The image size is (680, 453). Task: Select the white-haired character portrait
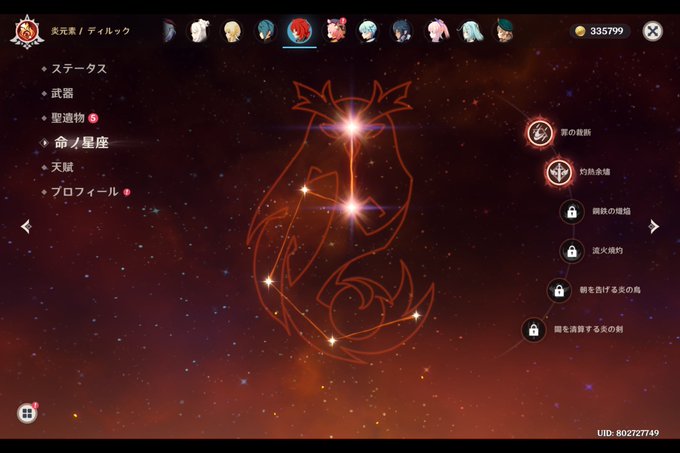pyautogui.click(x=199, y=31)
